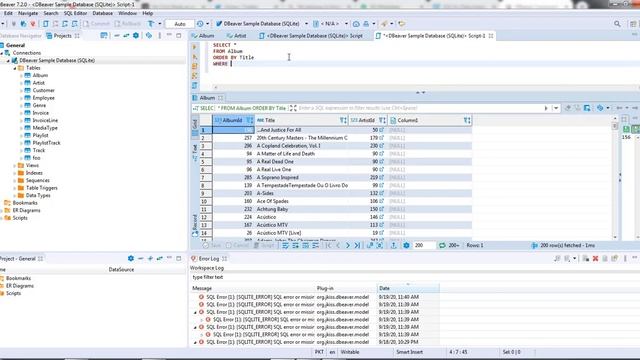The image size is (640, 360).
Task: Switch to the Database Navigator tab
Action: tap(20, 36)
